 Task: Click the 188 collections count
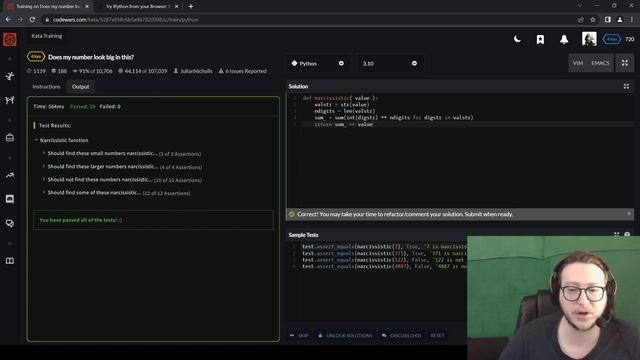tap(59, 71)
